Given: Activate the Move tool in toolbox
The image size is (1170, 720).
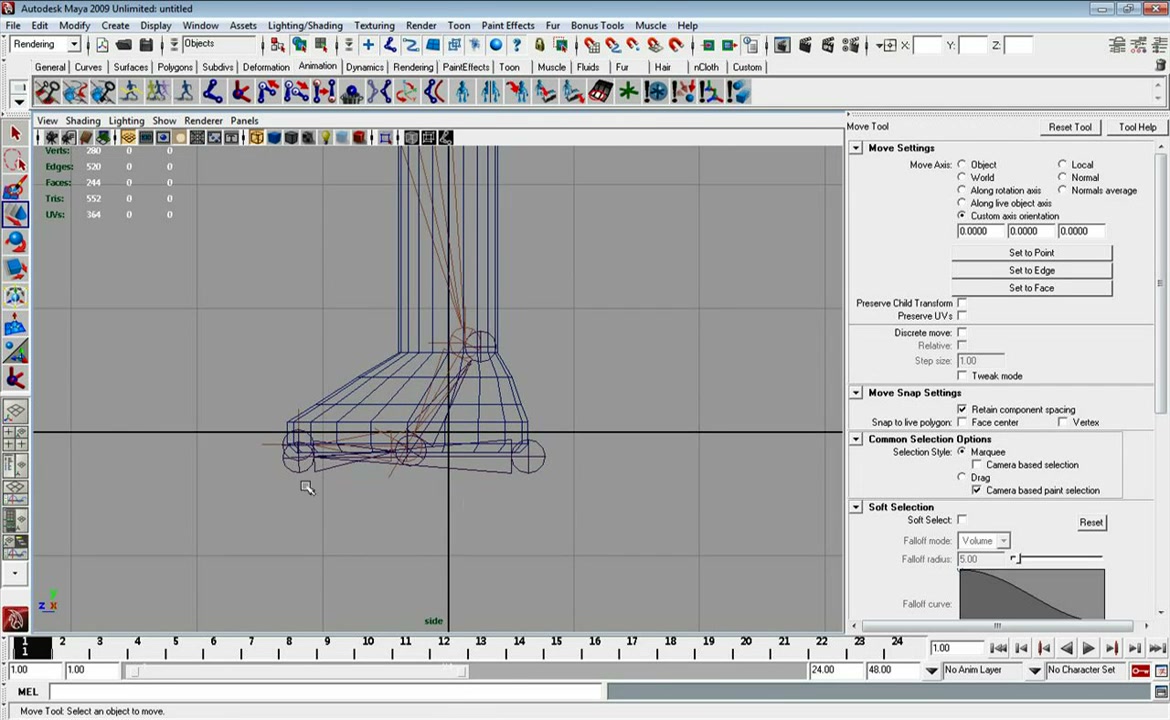Looking at the screenshot, I should click(x=15, y=214).
